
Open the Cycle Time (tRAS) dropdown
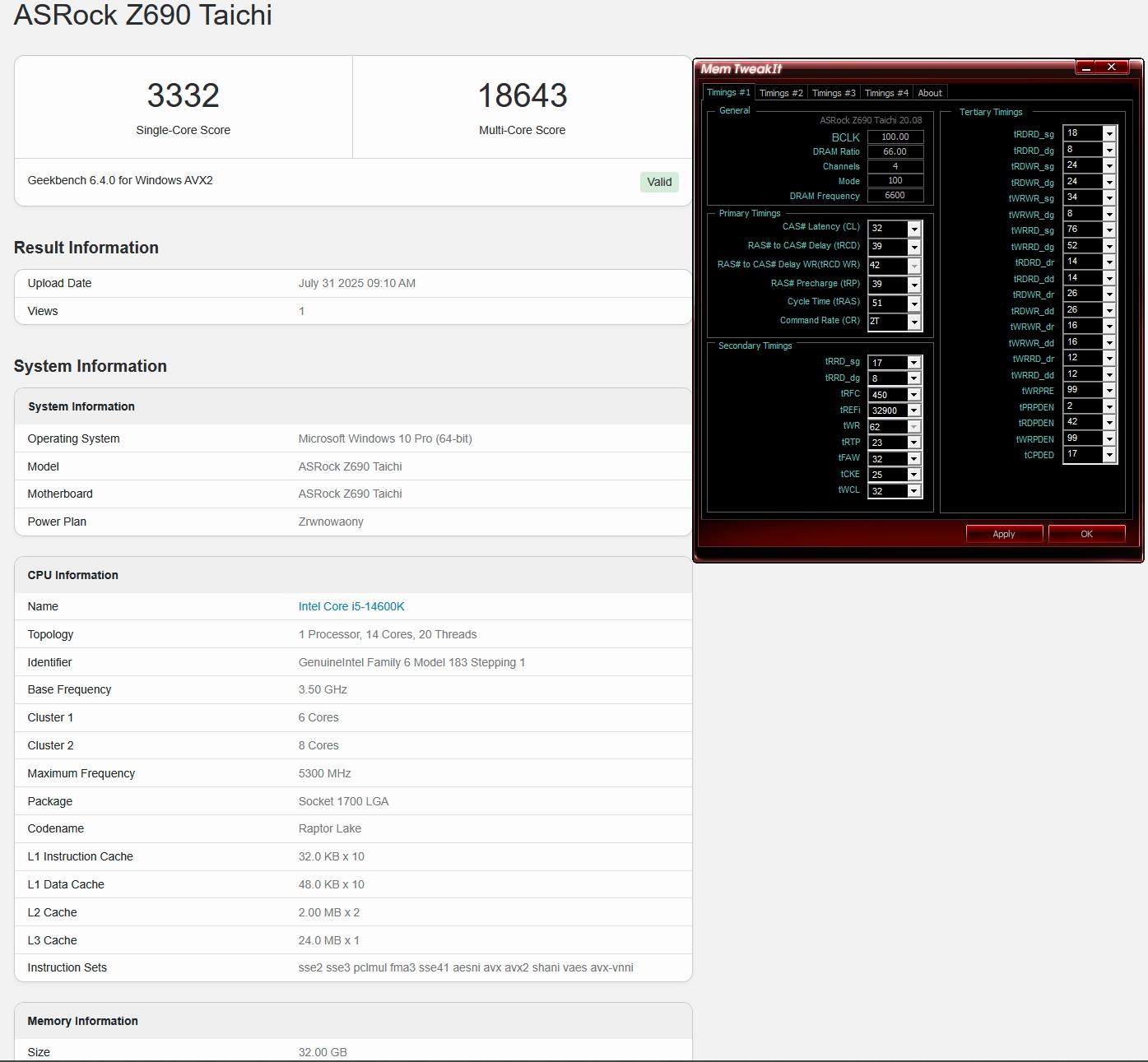[913, 304]
